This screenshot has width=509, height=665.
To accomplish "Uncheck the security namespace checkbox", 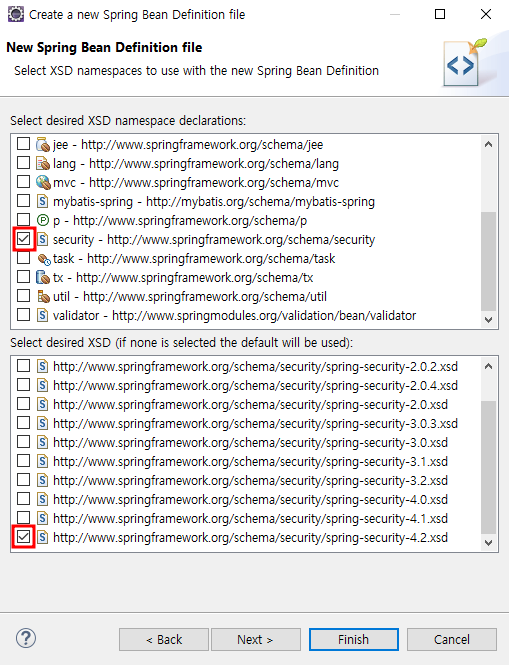I will point(24,239).
